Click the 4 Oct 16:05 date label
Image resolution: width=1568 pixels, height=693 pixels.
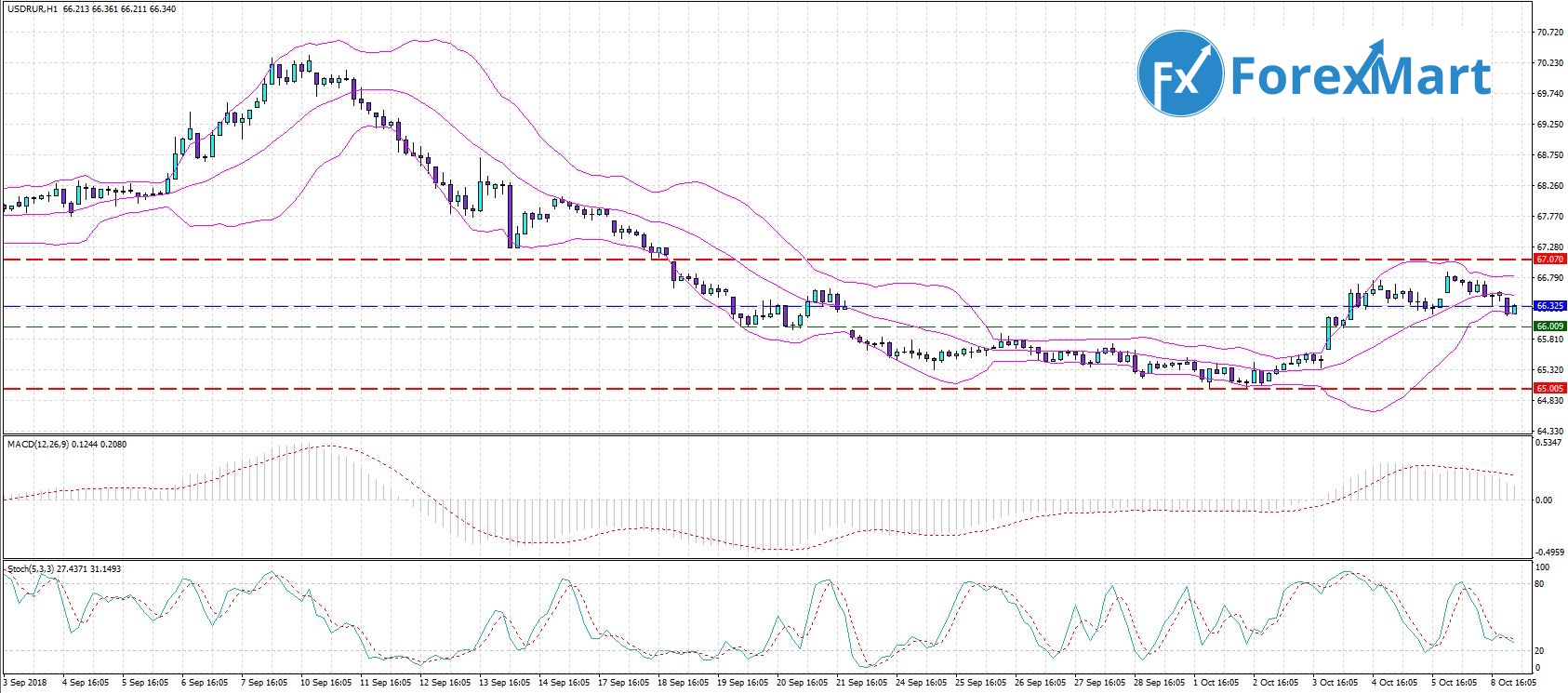click(1397, 684)
